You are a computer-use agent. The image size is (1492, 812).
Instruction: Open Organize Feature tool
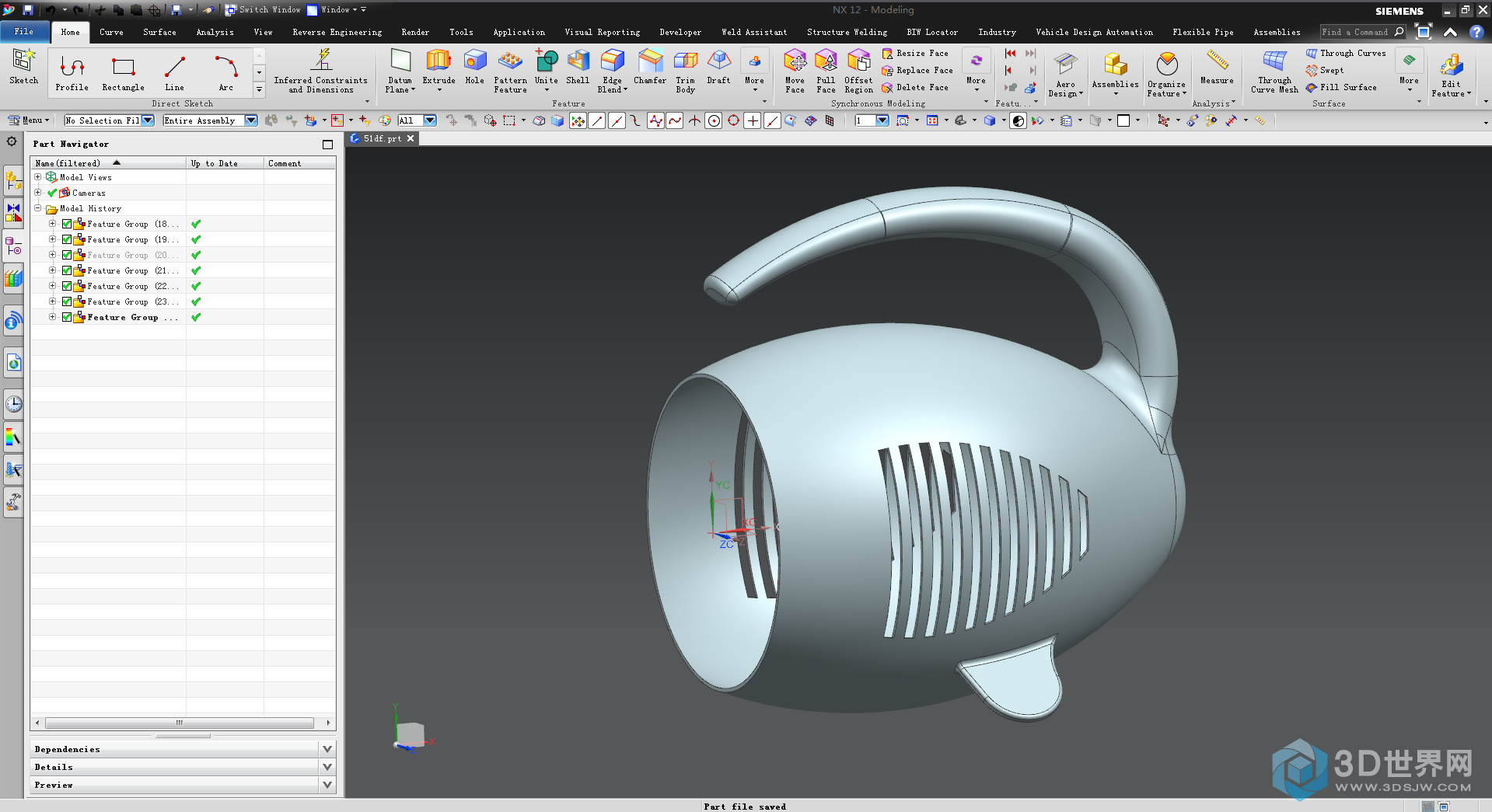point(1167,75)
